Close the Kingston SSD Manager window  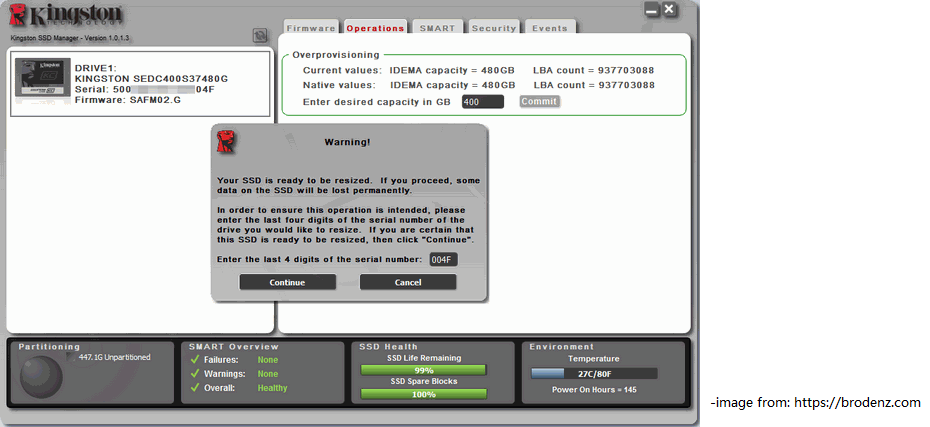[x=669, y=9]
